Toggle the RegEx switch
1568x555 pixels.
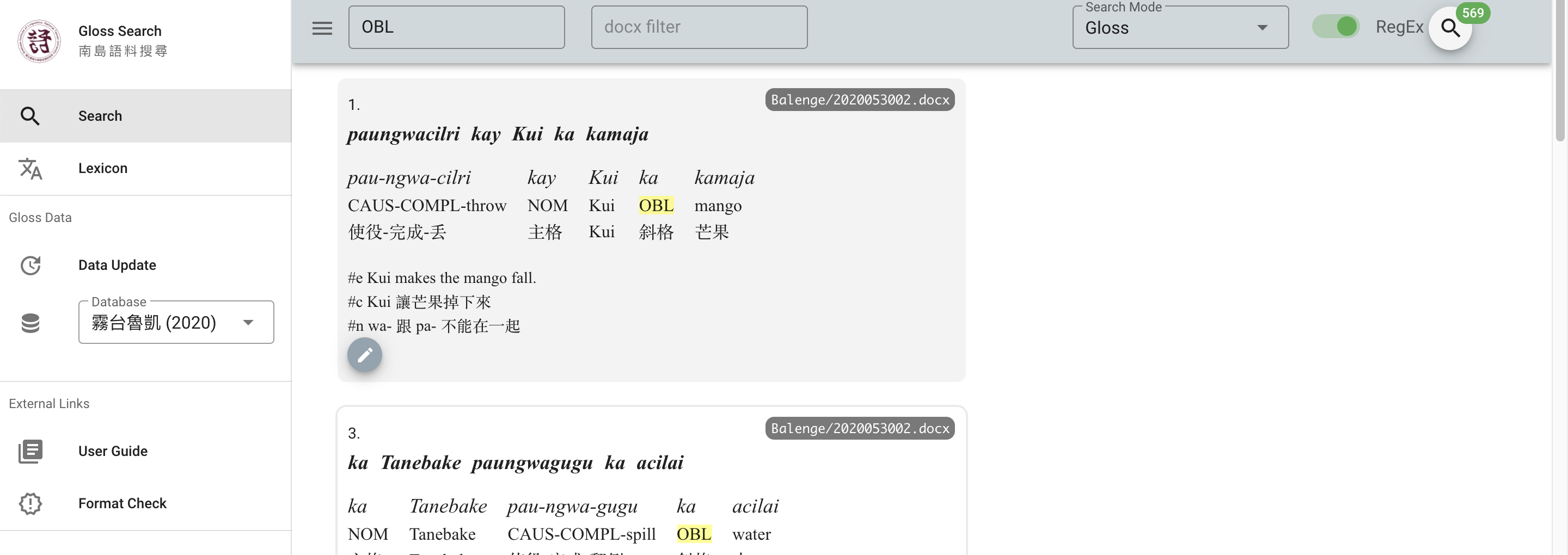(1336, 27)
